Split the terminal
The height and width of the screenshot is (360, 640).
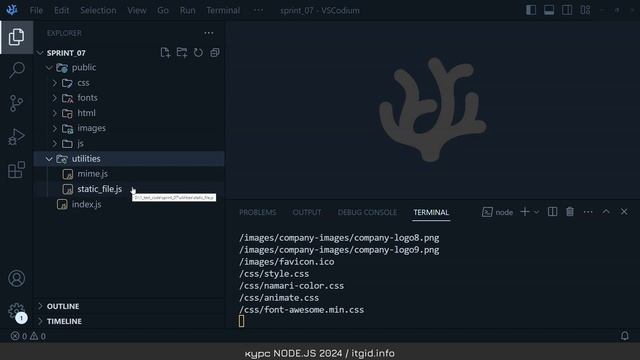click(552, 212)
